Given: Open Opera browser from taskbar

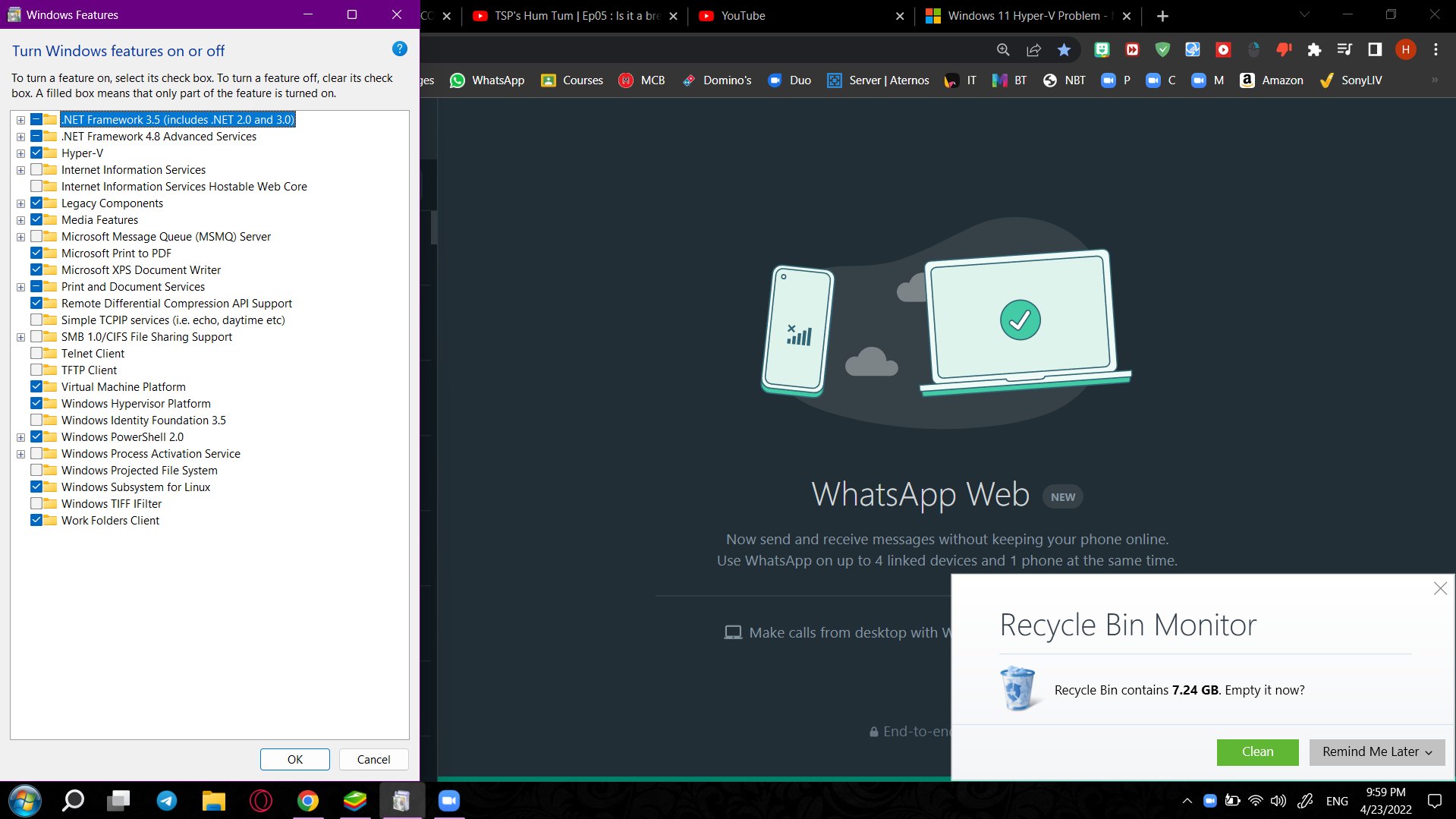Looking at the screenshot, I should pyautogui.click(x=261, y=801).
